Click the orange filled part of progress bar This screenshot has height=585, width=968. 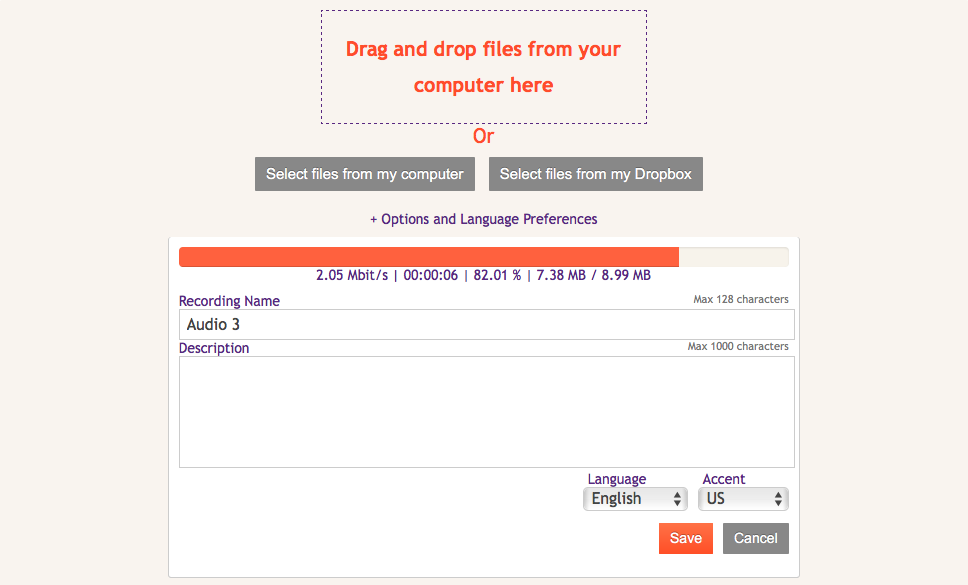click(x=428, y=257)
